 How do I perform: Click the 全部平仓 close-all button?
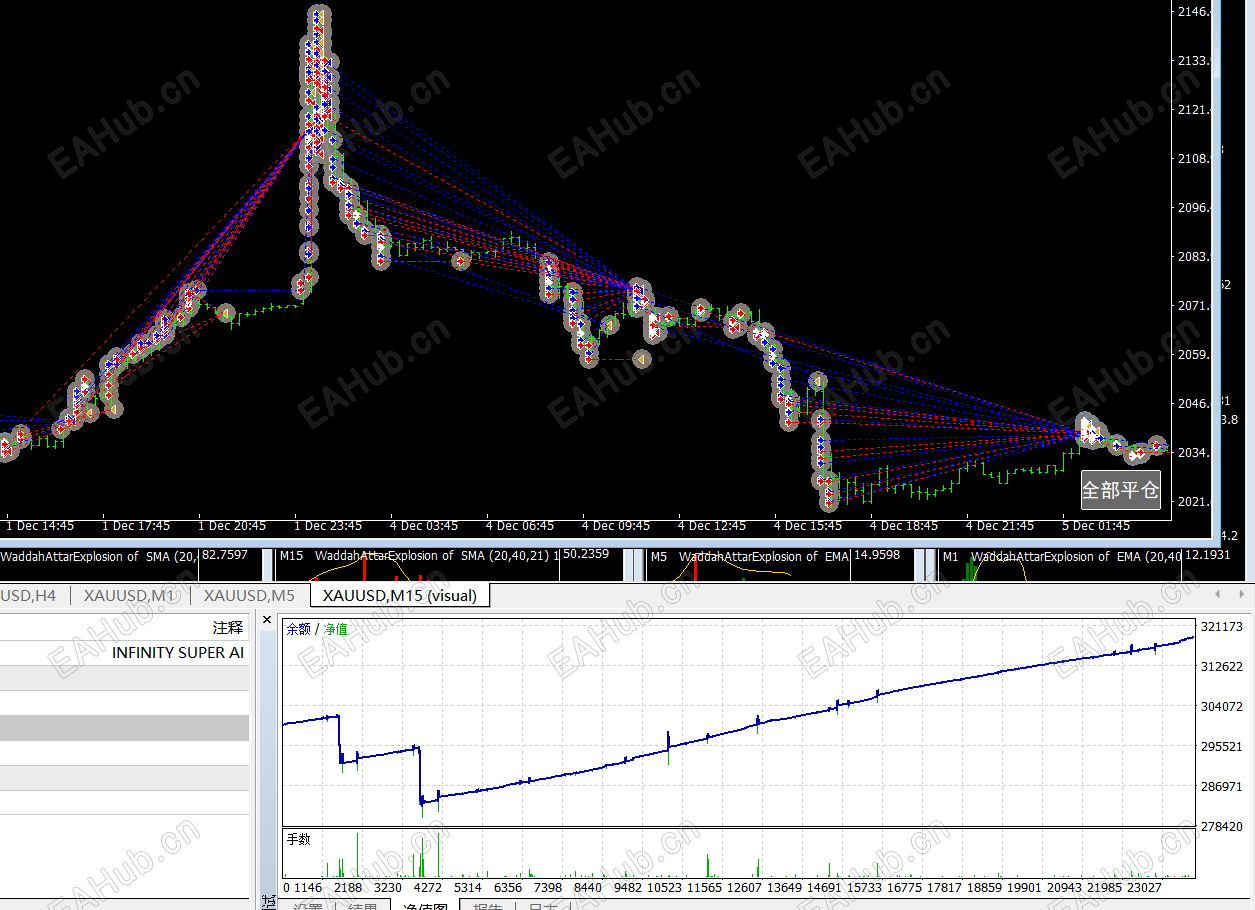click(x=1121, y=490)
